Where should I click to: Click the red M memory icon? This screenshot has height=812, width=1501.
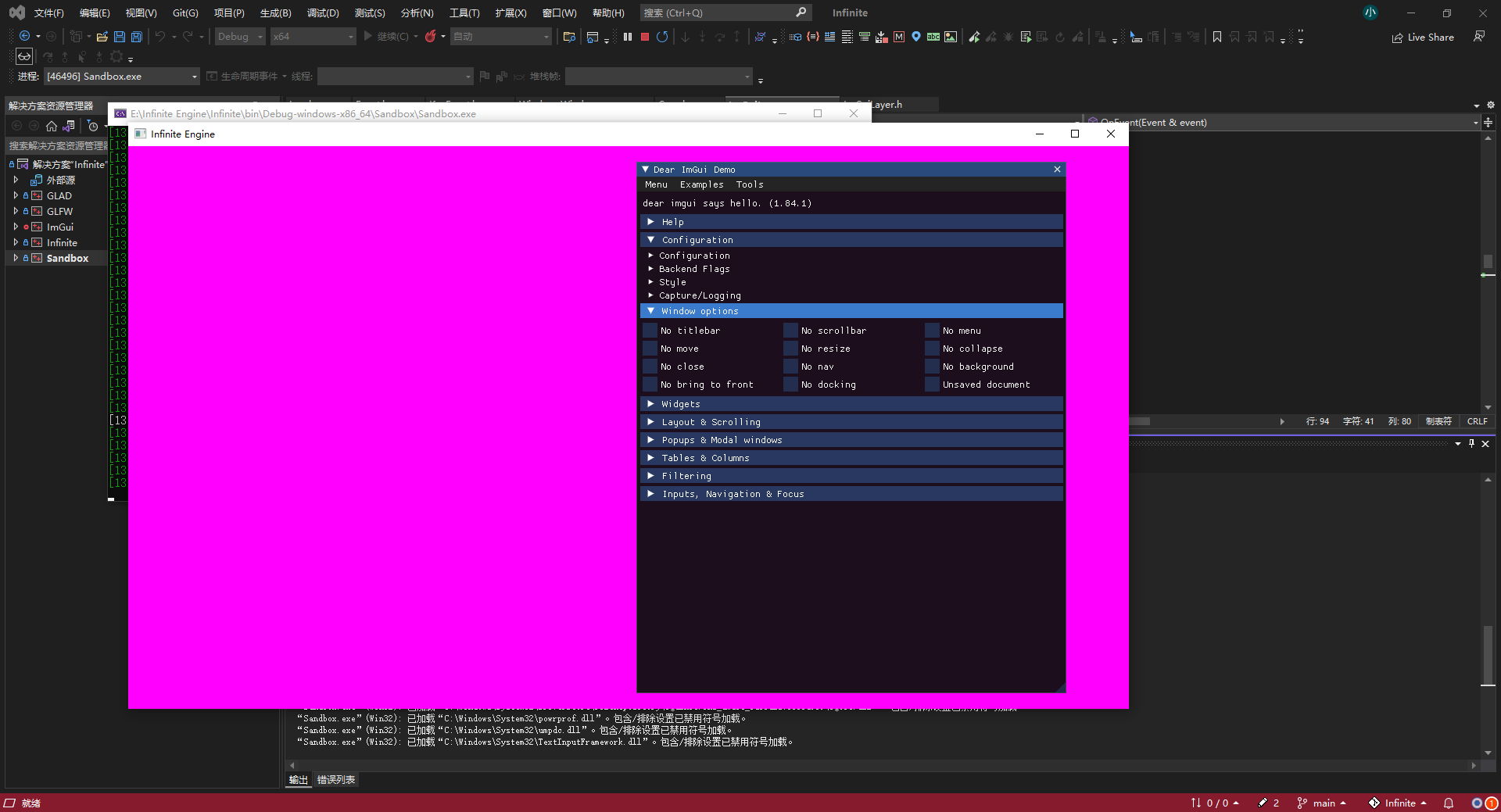899,36
